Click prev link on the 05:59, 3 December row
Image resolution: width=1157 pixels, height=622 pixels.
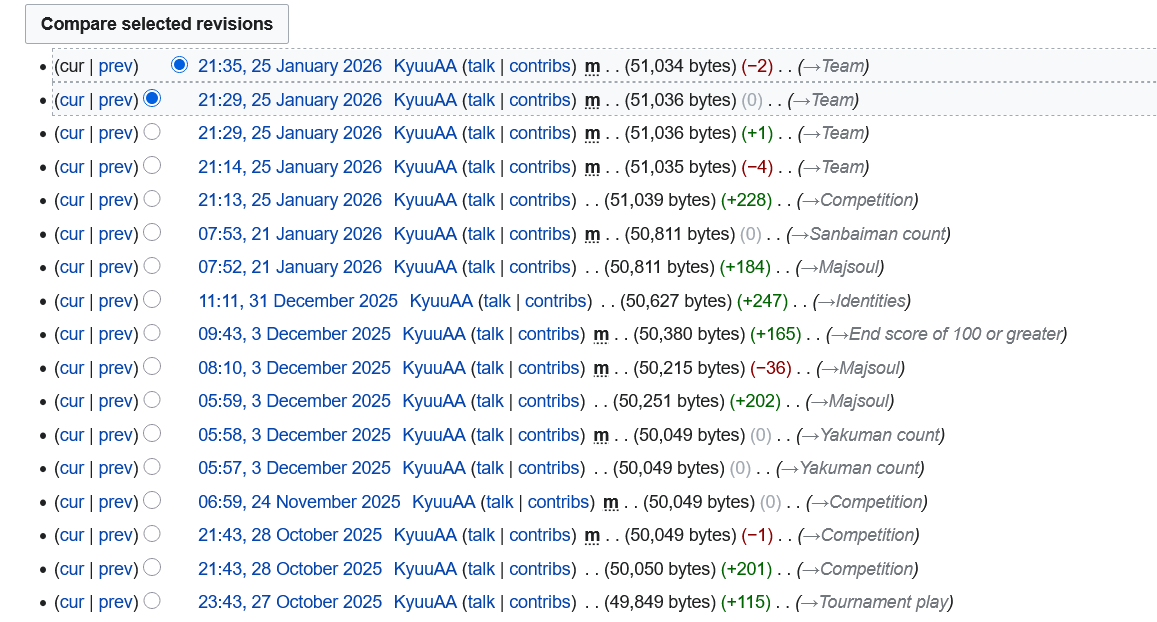tap(115, 402)
